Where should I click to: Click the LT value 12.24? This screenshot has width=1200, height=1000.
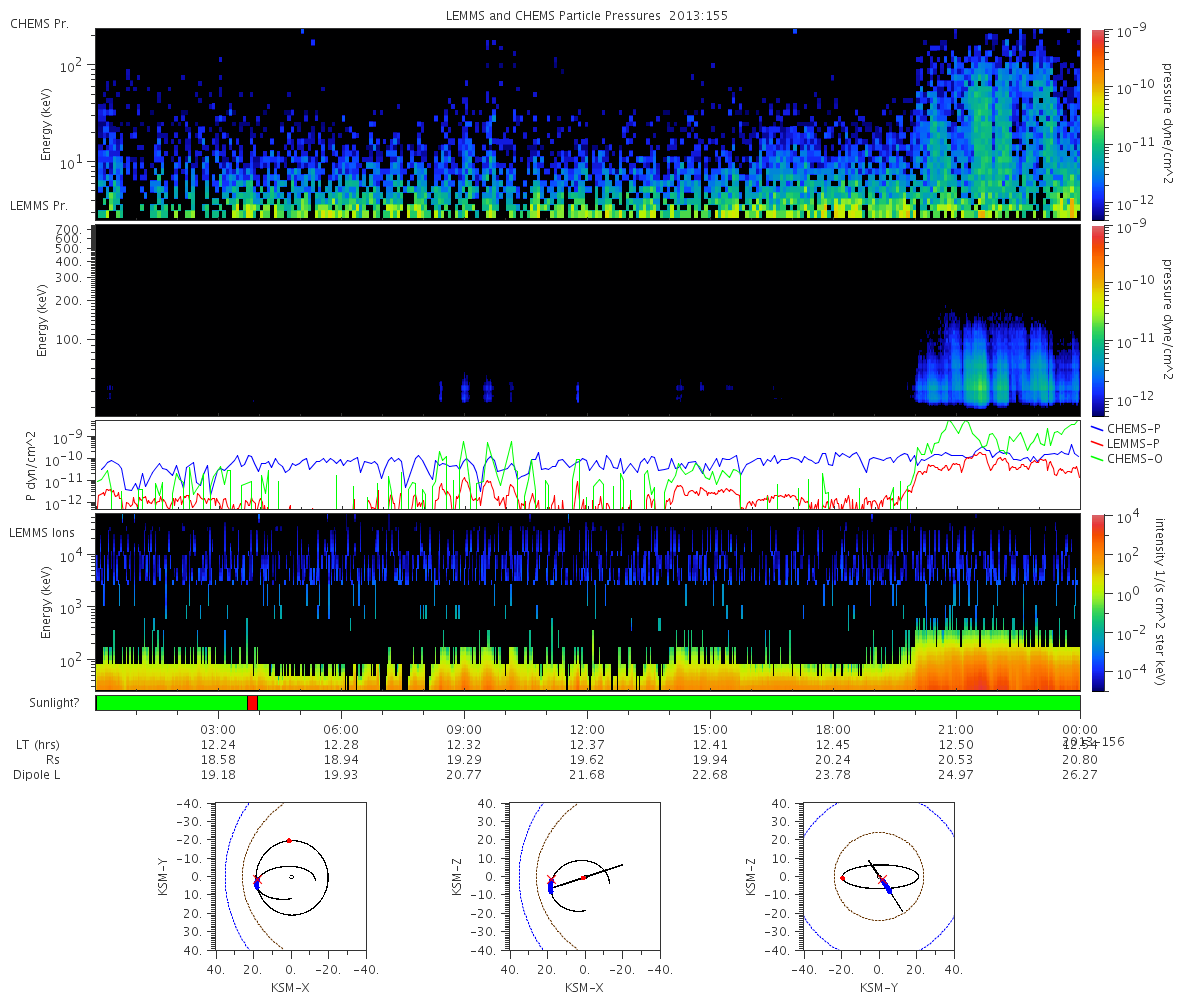(219, 745)
